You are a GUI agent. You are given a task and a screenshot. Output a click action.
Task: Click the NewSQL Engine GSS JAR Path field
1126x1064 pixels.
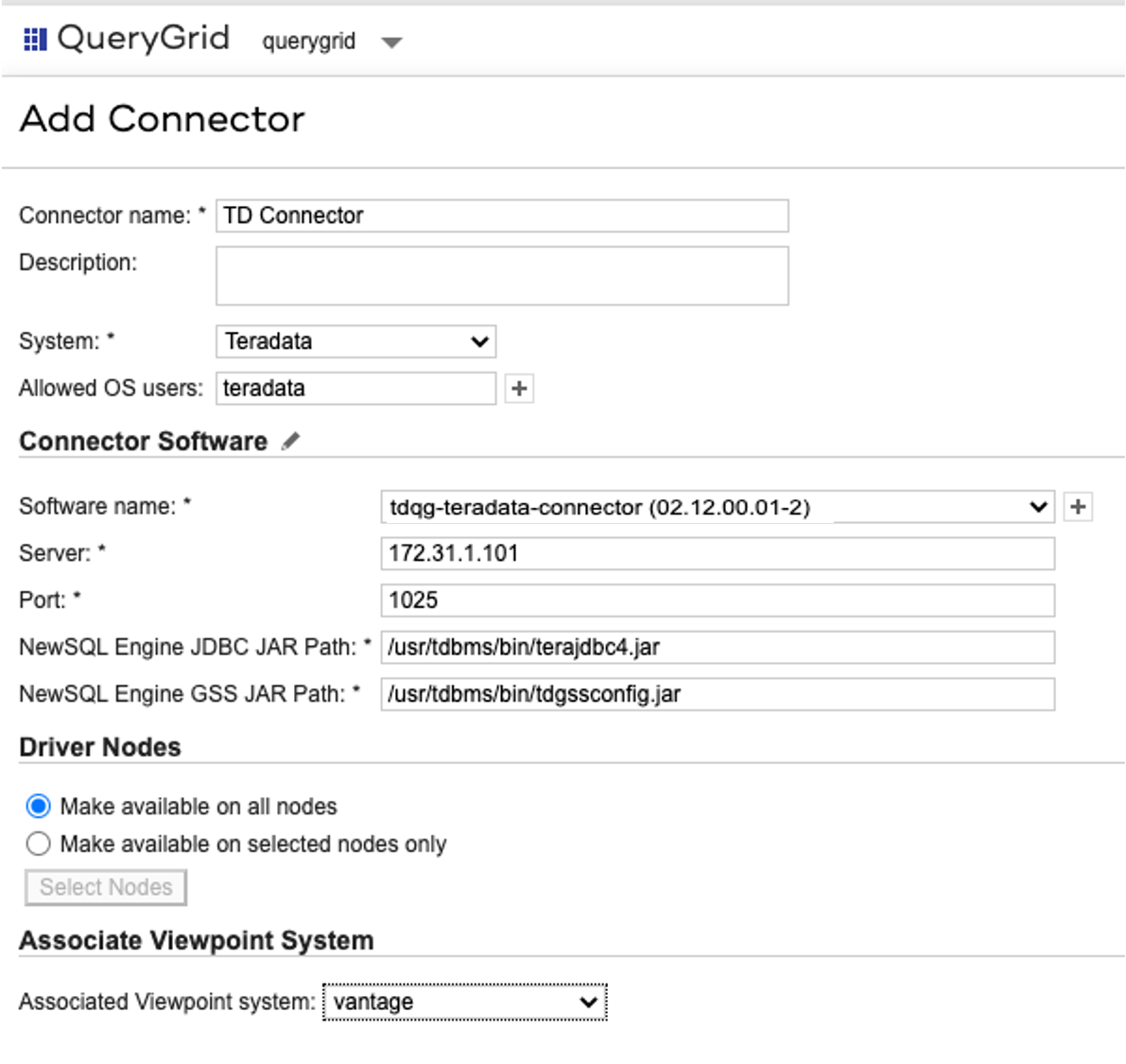(x=718, y=694)
